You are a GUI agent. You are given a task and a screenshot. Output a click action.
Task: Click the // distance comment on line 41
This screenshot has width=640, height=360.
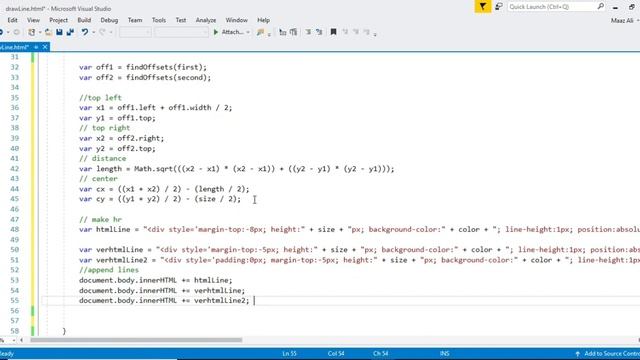pyautogui.click(x=102, y=158)
